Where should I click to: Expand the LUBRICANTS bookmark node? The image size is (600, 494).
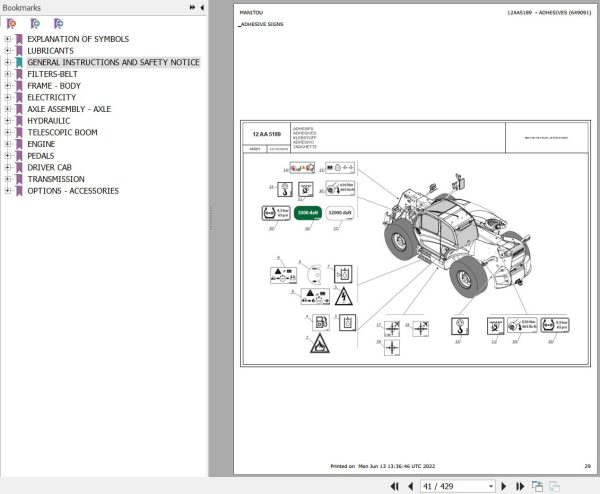7,51
